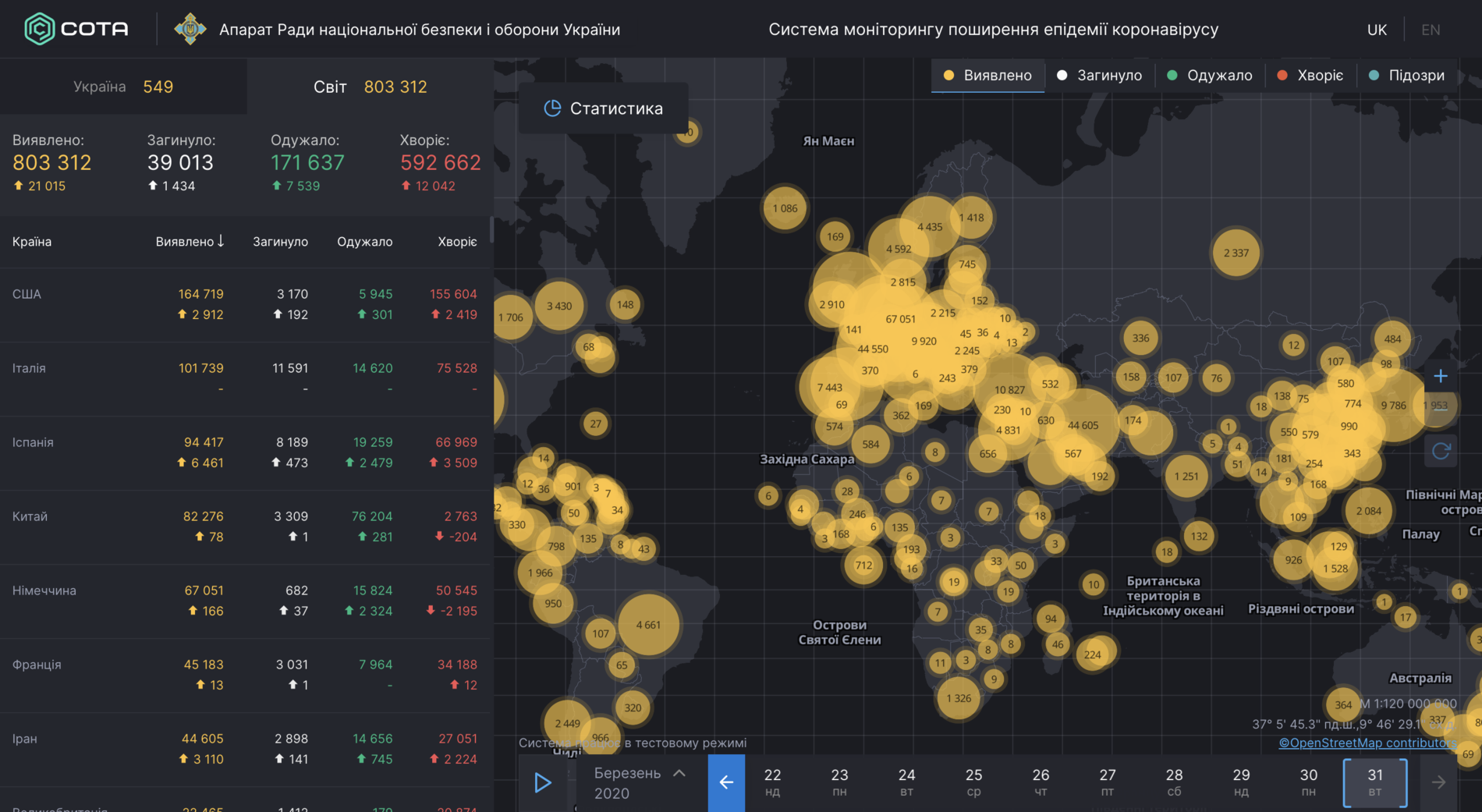Click the 3 430 bubble over Canada
1482x812 pixels.
[559, 306]
